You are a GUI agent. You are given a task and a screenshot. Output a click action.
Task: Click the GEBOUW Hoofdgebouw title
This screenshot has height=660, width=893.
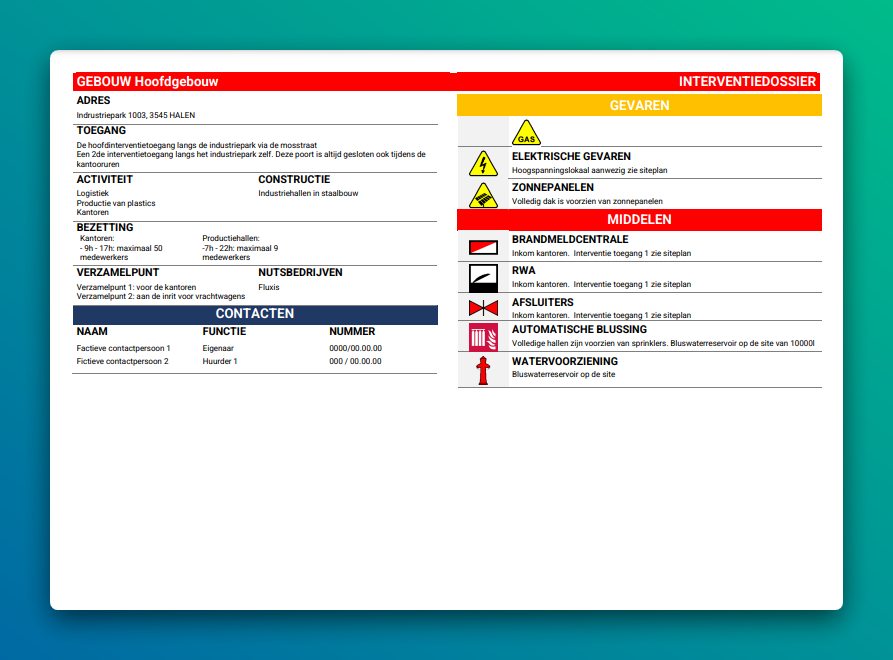click(x=147, y=82)
